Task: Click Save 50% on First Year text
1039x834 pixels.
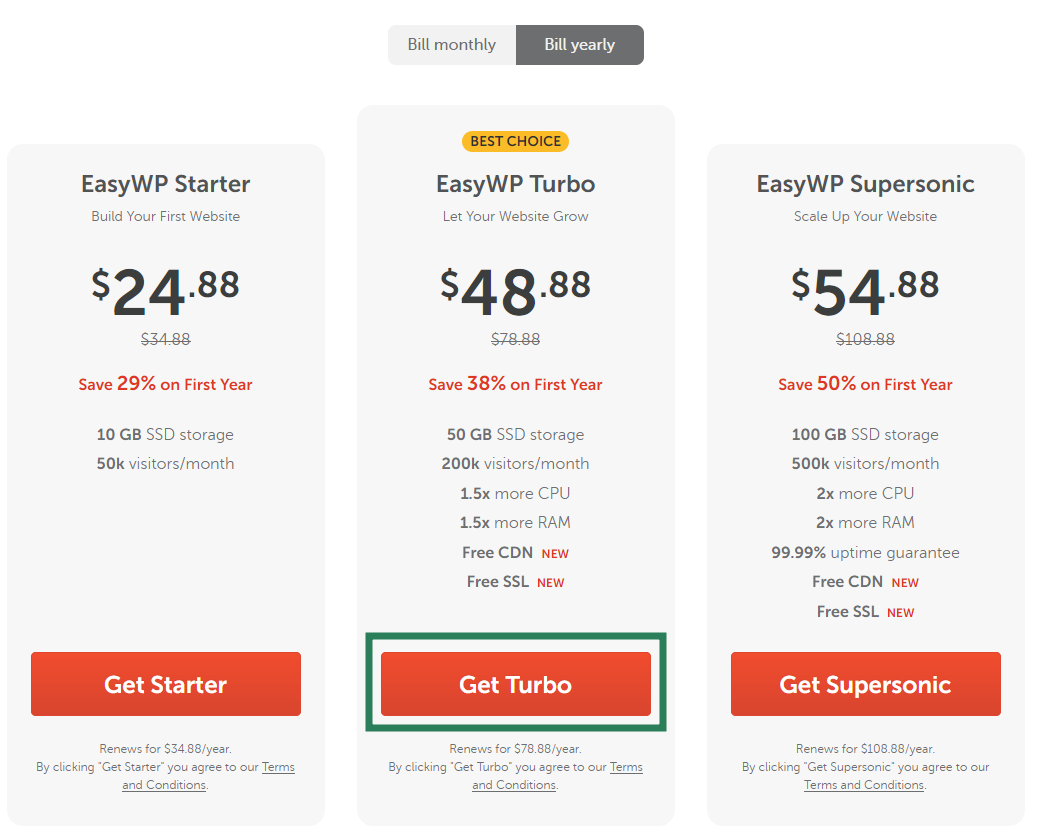Action: click(865, 384)
